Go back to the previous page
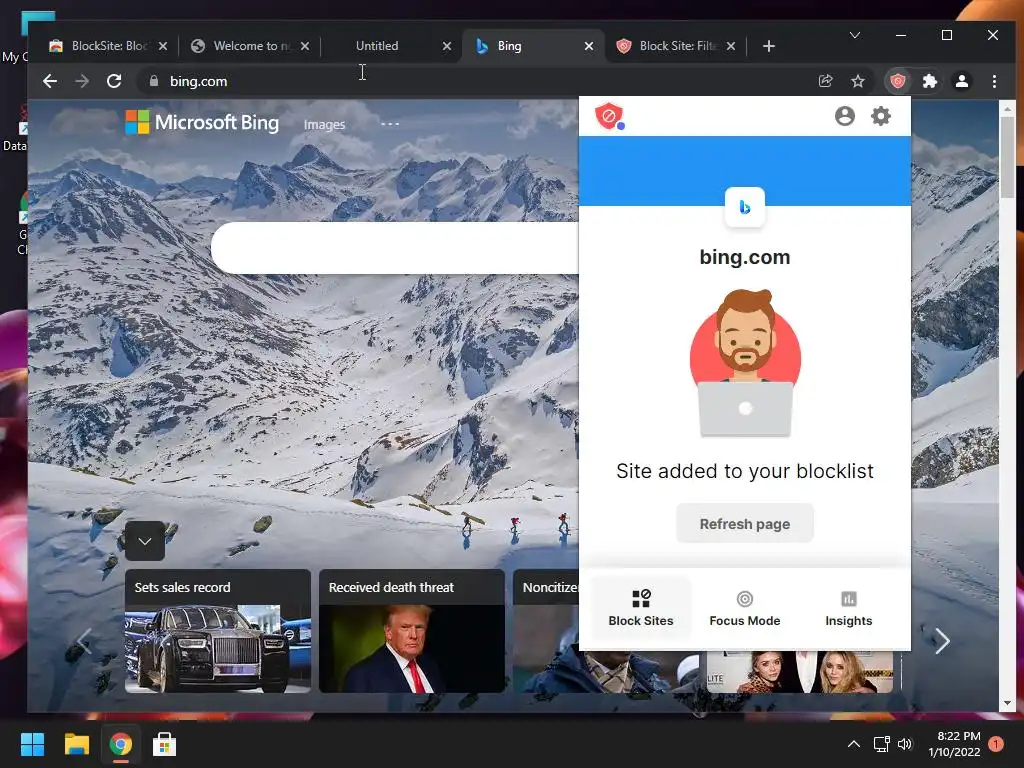Viewport: 1024px width, 768px height. 50,81
